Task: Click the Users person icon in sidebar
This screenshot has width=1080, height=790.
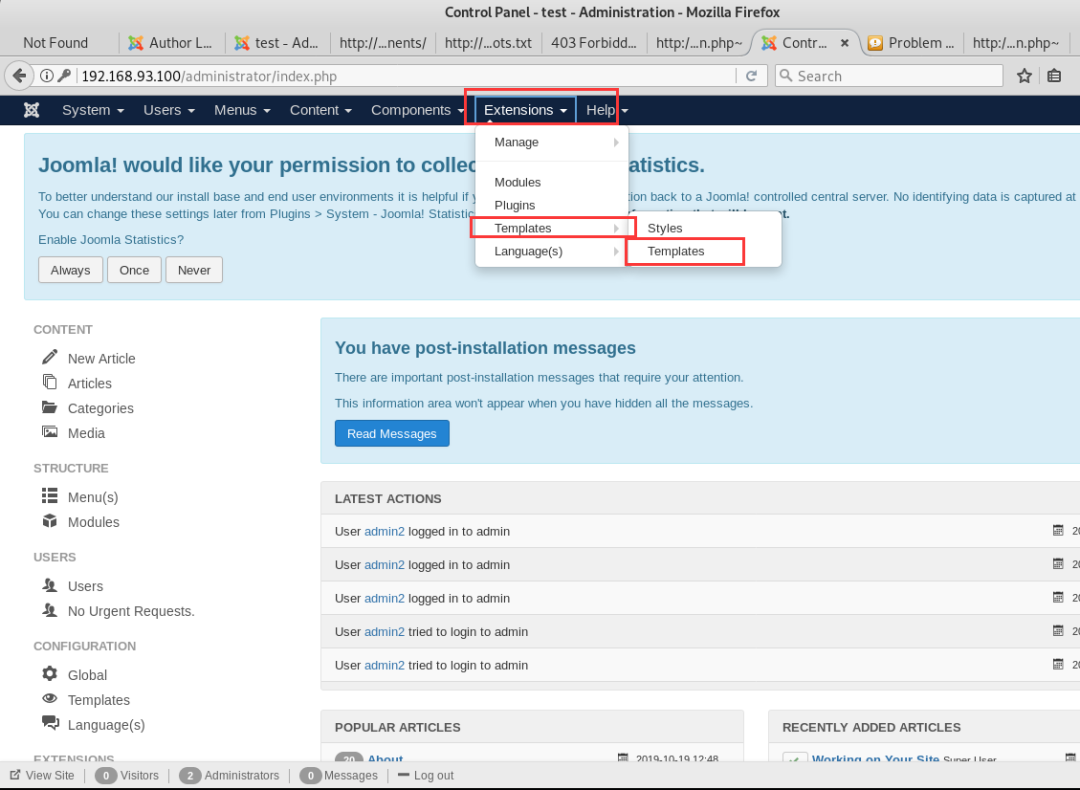Action: click(50, 585)
